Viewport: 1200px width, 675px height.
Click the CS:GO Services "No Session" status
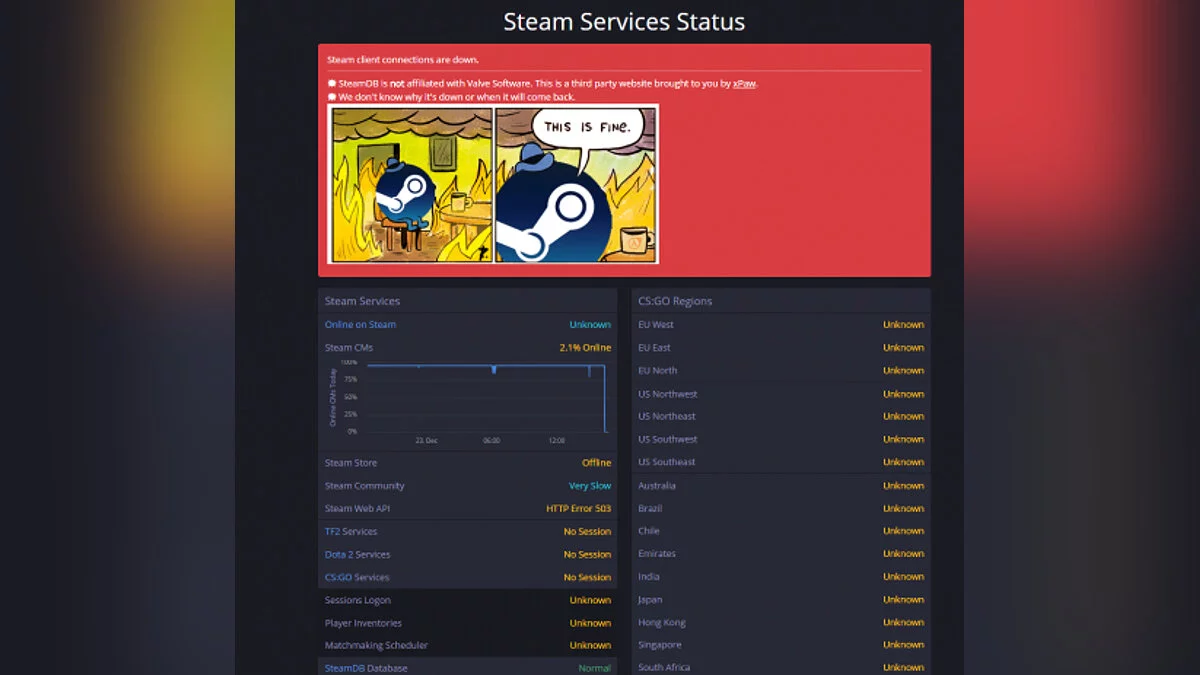click(587, 577)
